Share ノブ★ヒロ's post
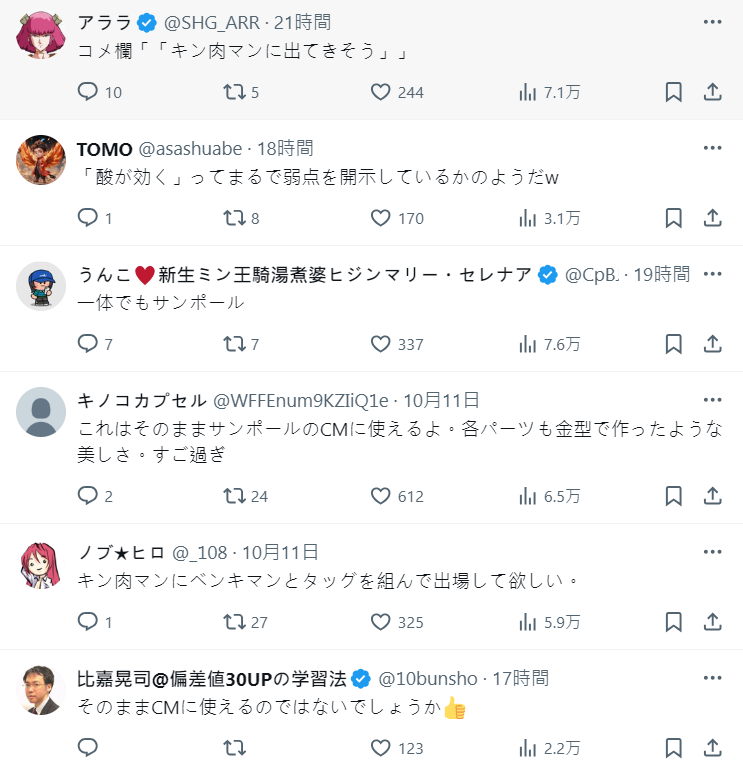 (713, 622)
